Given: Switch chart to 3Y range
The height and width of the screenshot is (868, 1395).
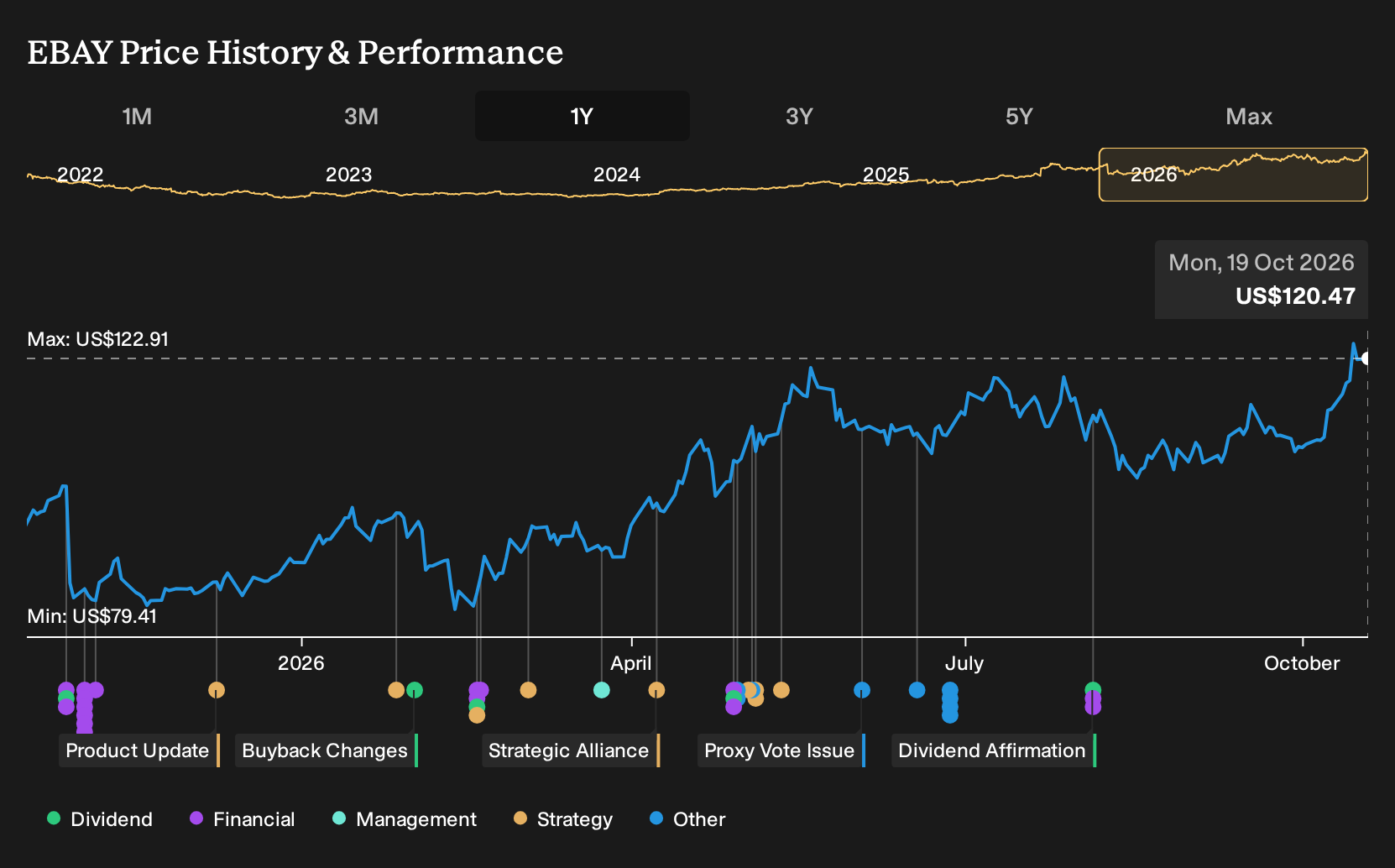Looking at the screenshot, I should [799, 116].
